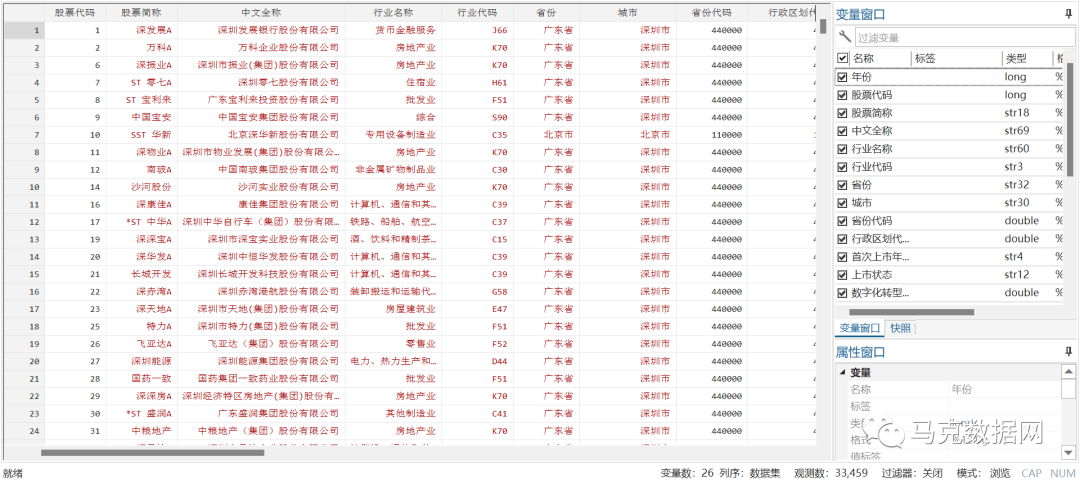Uncheck the 省份 variable checkbox
Viewport: 1080px width, 480px height.
click(x=842, y=185)
